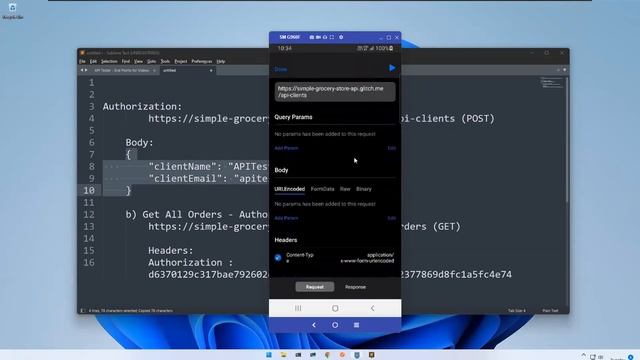Viewport: 640px width, 360px height.
Task: Click the Sublime tab-navigation right arrow
Action: (x=86, y=70)
